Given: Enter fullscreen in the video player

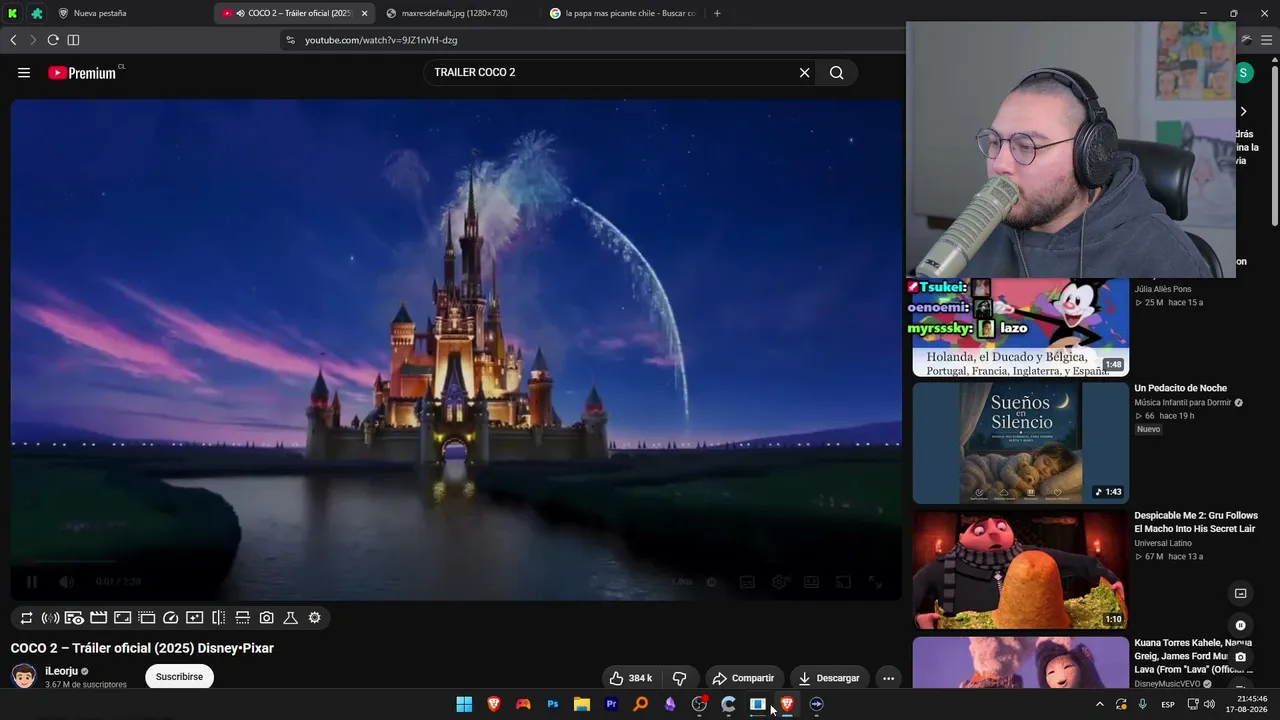Looking at the screenshot, I should [x=875, y=582].
